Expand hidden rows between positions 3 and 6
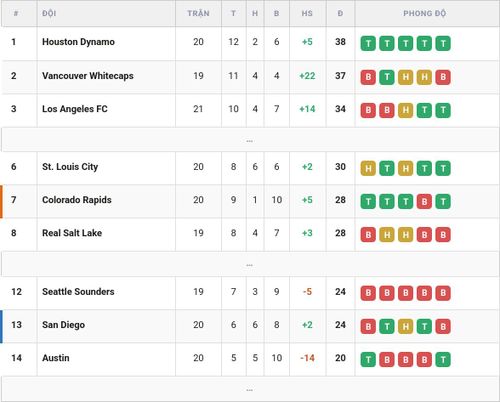This screenshot has width=500, height=402. 250,140
